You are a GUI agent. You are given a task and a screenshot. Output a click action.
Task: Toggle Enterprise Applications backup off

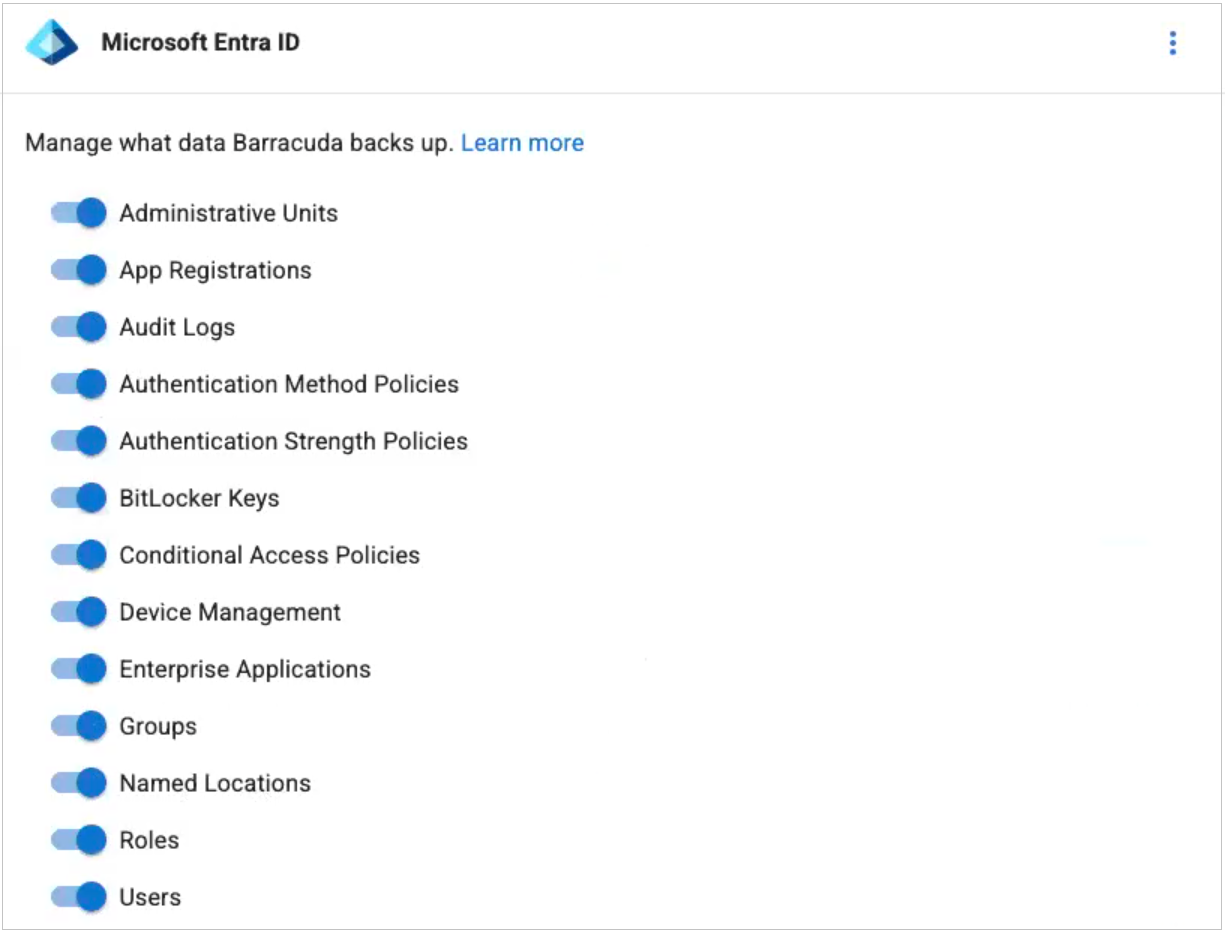[79, 669]
